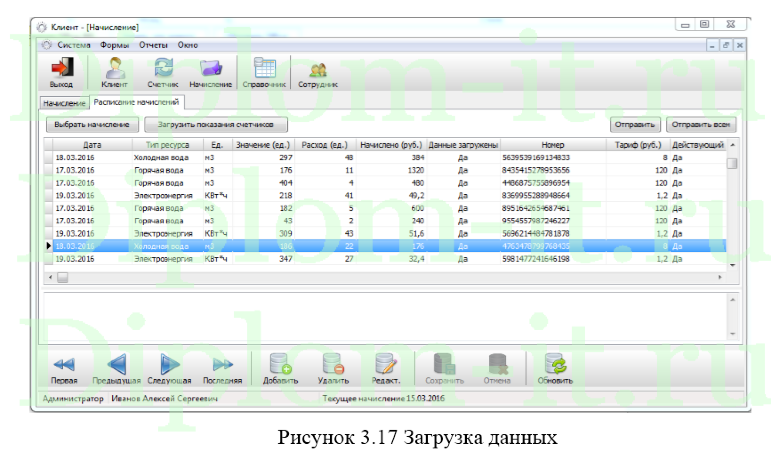Open the Отчеты menu
This screenshot has width=771, height=460.
[153, 45]
